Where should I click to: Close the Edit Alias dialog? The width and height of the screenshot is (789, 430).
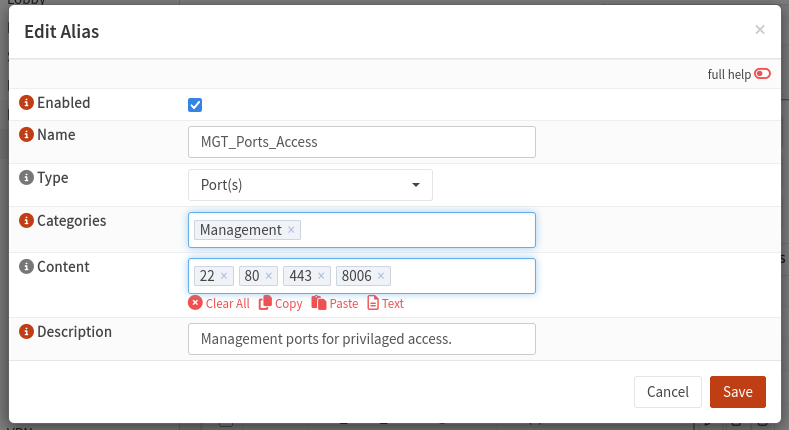pyautogui.click(x=760, y=30)
